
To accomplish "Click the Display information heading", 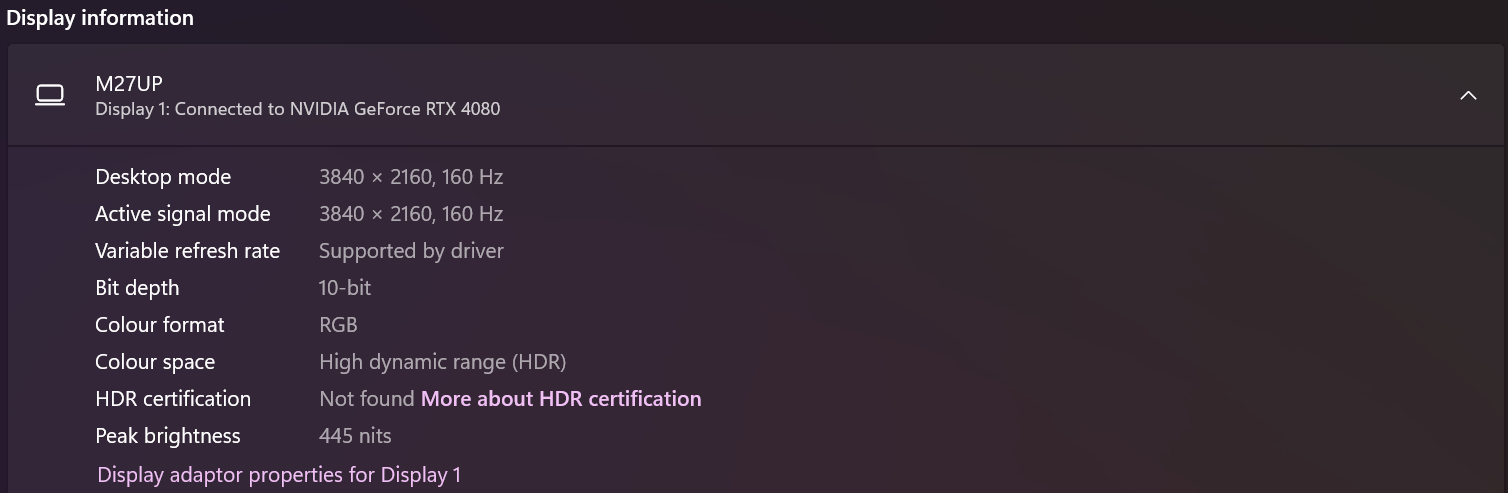I will tap(100, 18).
